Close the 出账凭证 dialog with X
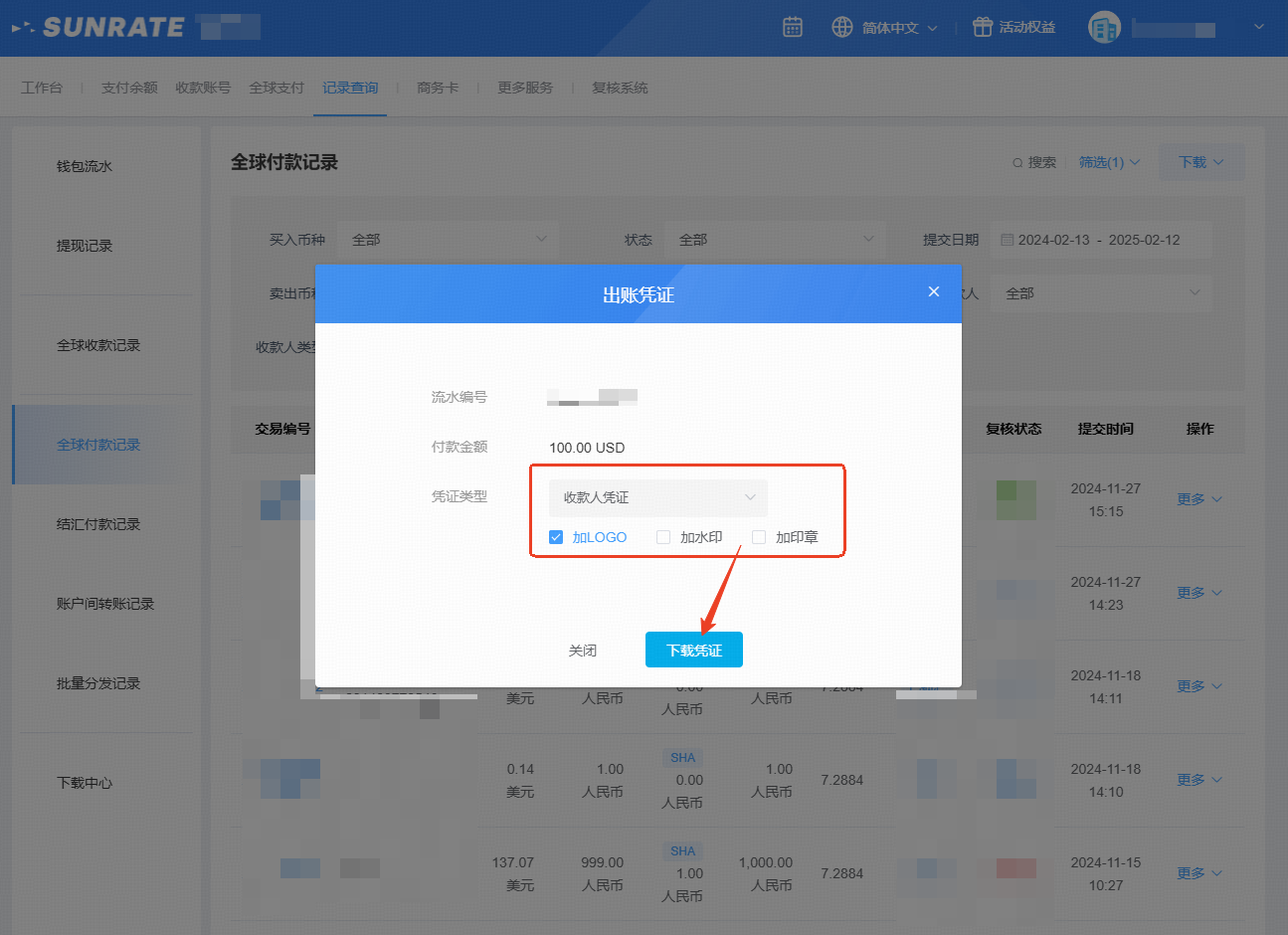The width and height of the screenshot is (1288, 935). tap(933, 291)
